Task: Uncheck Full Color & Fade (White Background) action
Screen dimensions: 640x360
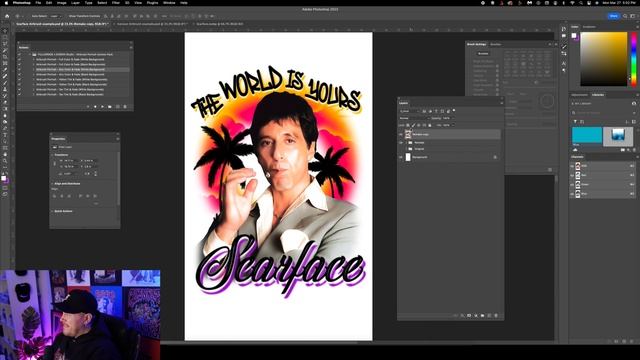Action: (x=19, y=59)
